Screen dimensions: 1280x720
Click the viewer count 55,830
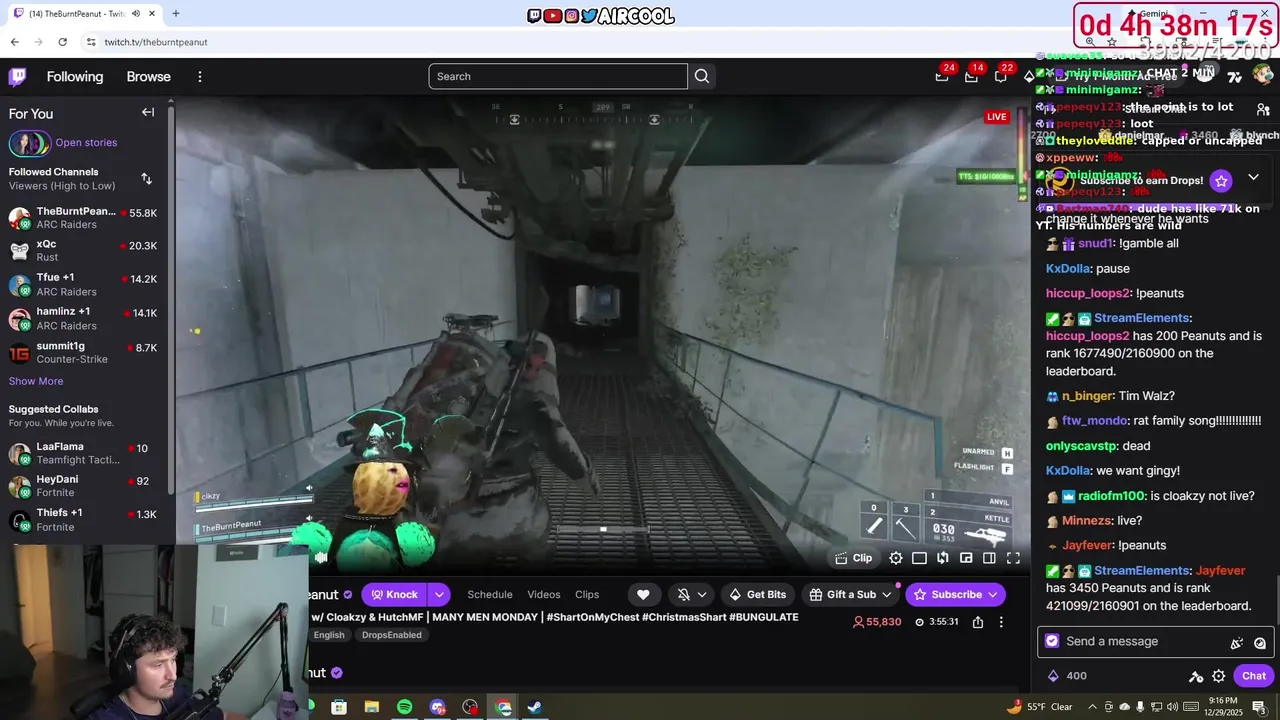877,622
